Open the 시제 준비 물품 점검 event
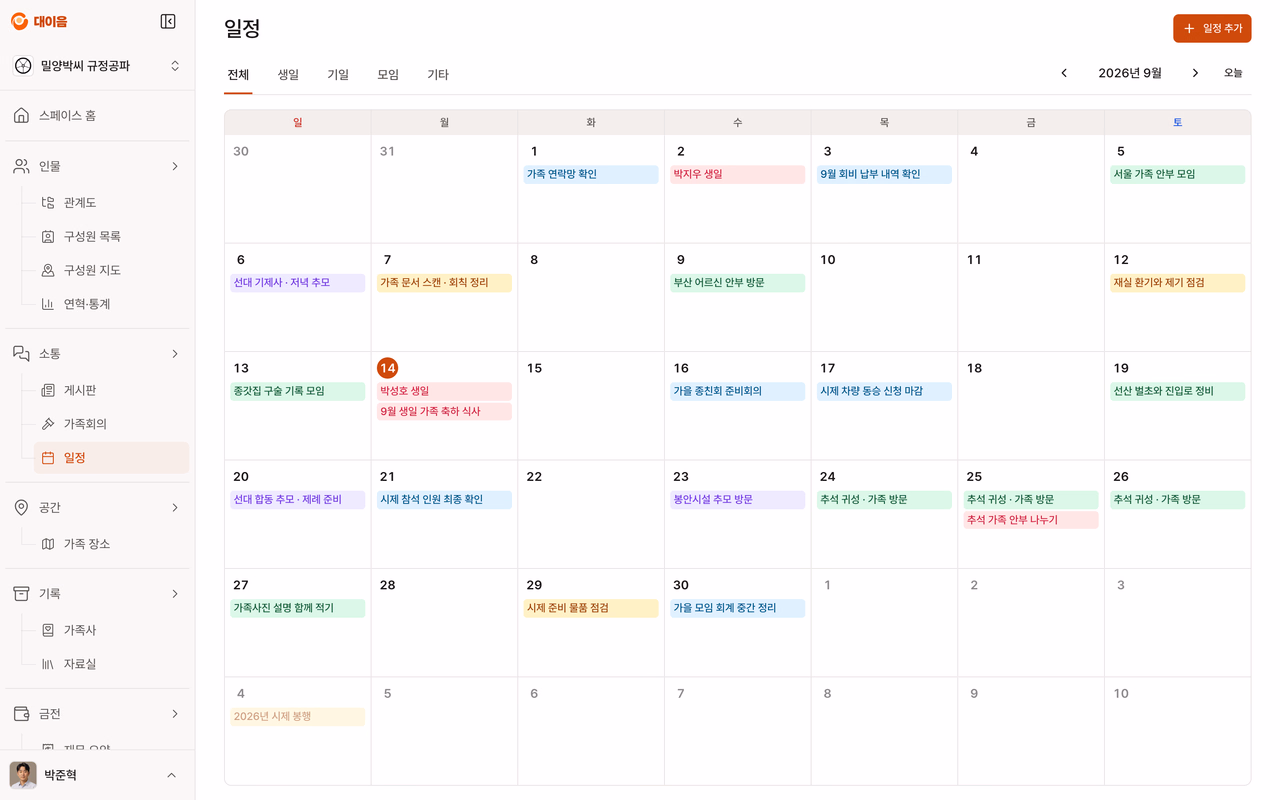The width and height of the screenshot is (1280, 800). click(591, 608)
